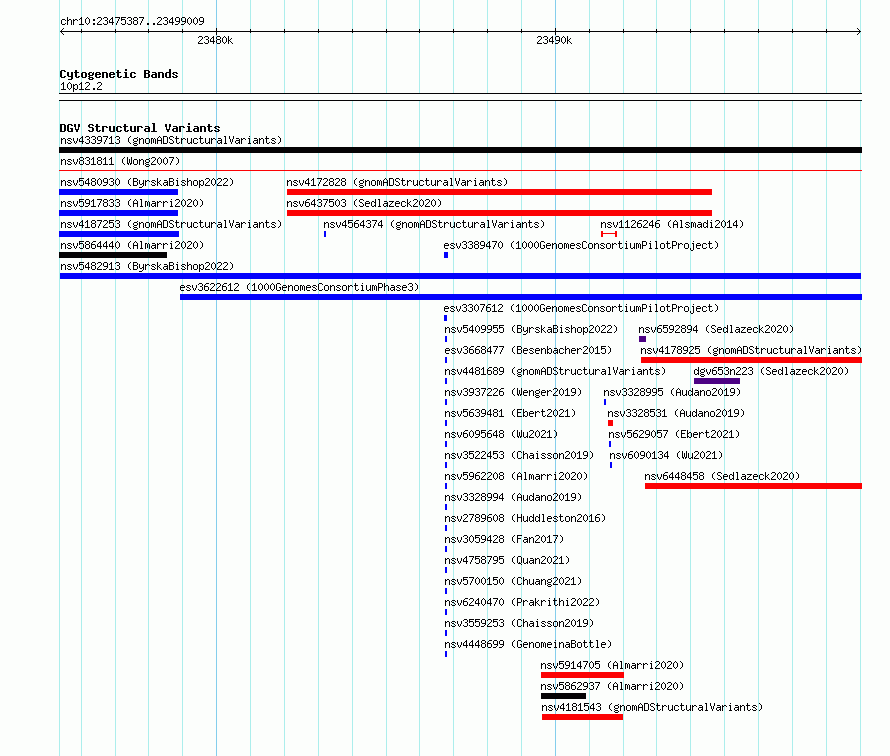The image size is (890, 756).
Task: Click the nsv4339713 gnomADStructuralVariants label
Action: click(171, 140)
